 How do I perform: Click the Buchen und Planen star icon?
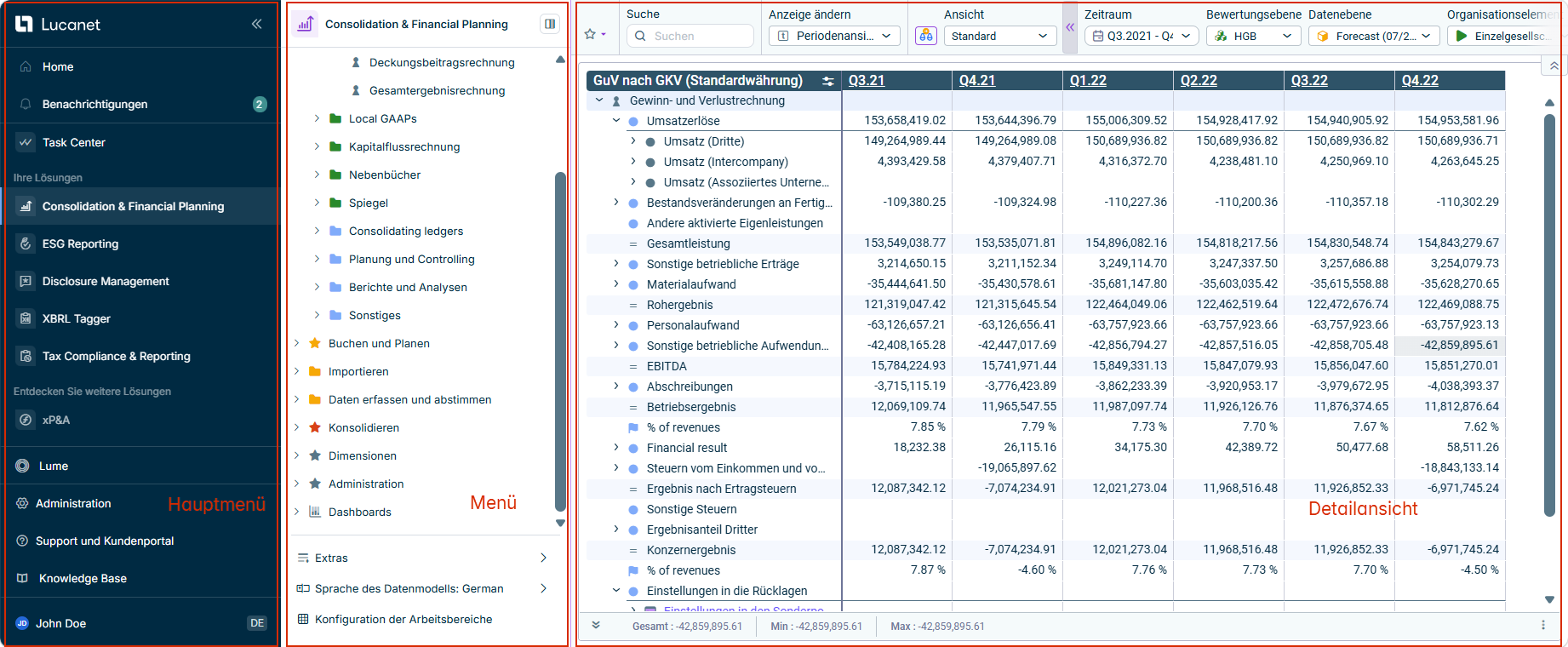tap(315, 343)
